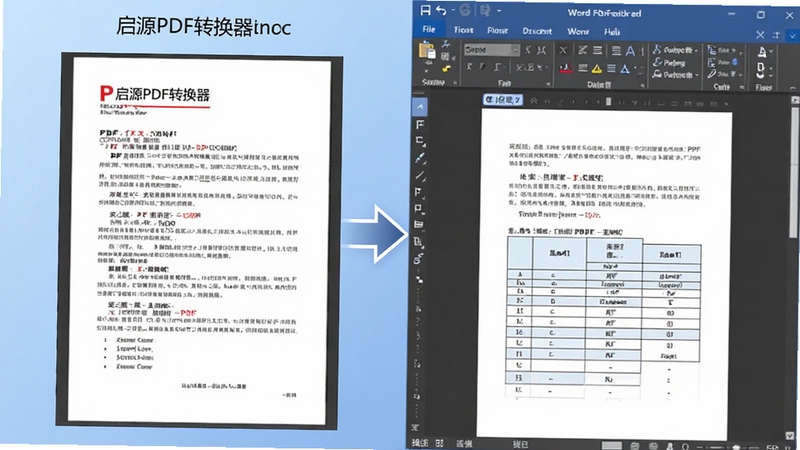Select the eyedropper pen tool in the left toolbar
This screenshot has width=800, height=450.
pyautogui.click(x=419, y=158)
